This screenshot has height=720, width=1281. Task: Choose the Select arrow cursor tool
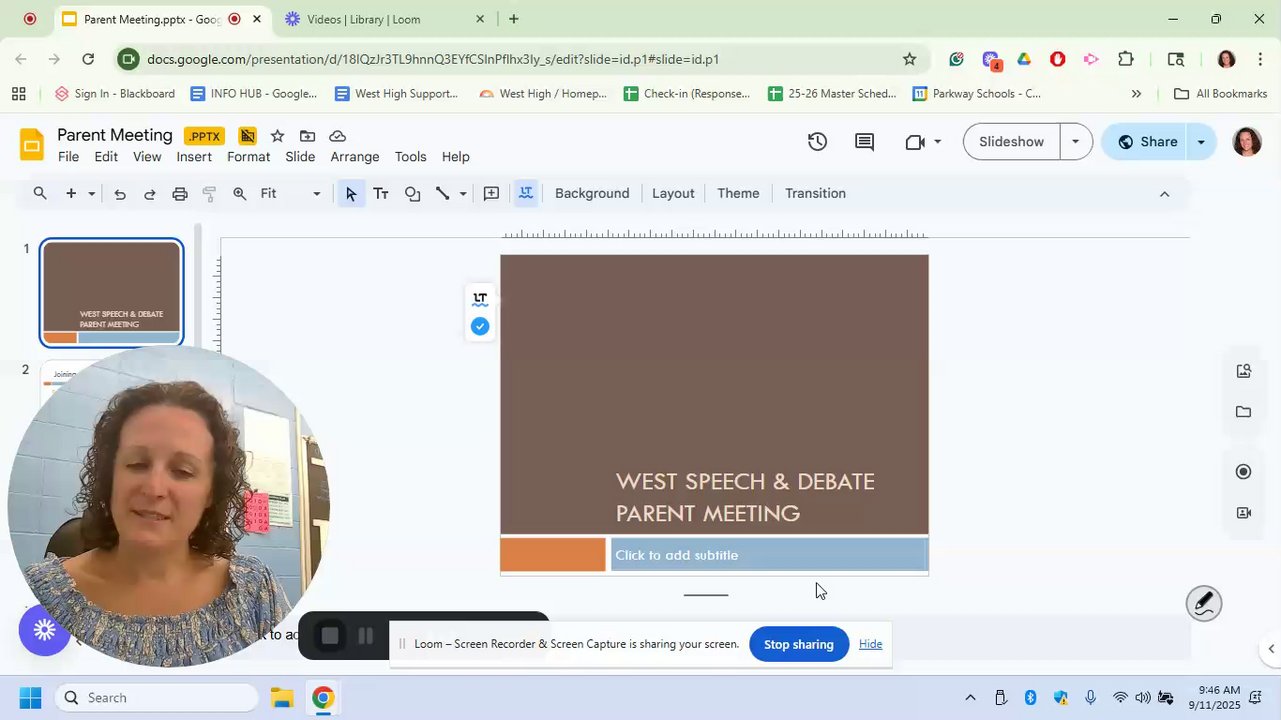pyautogui.click(x=351, y=194)
